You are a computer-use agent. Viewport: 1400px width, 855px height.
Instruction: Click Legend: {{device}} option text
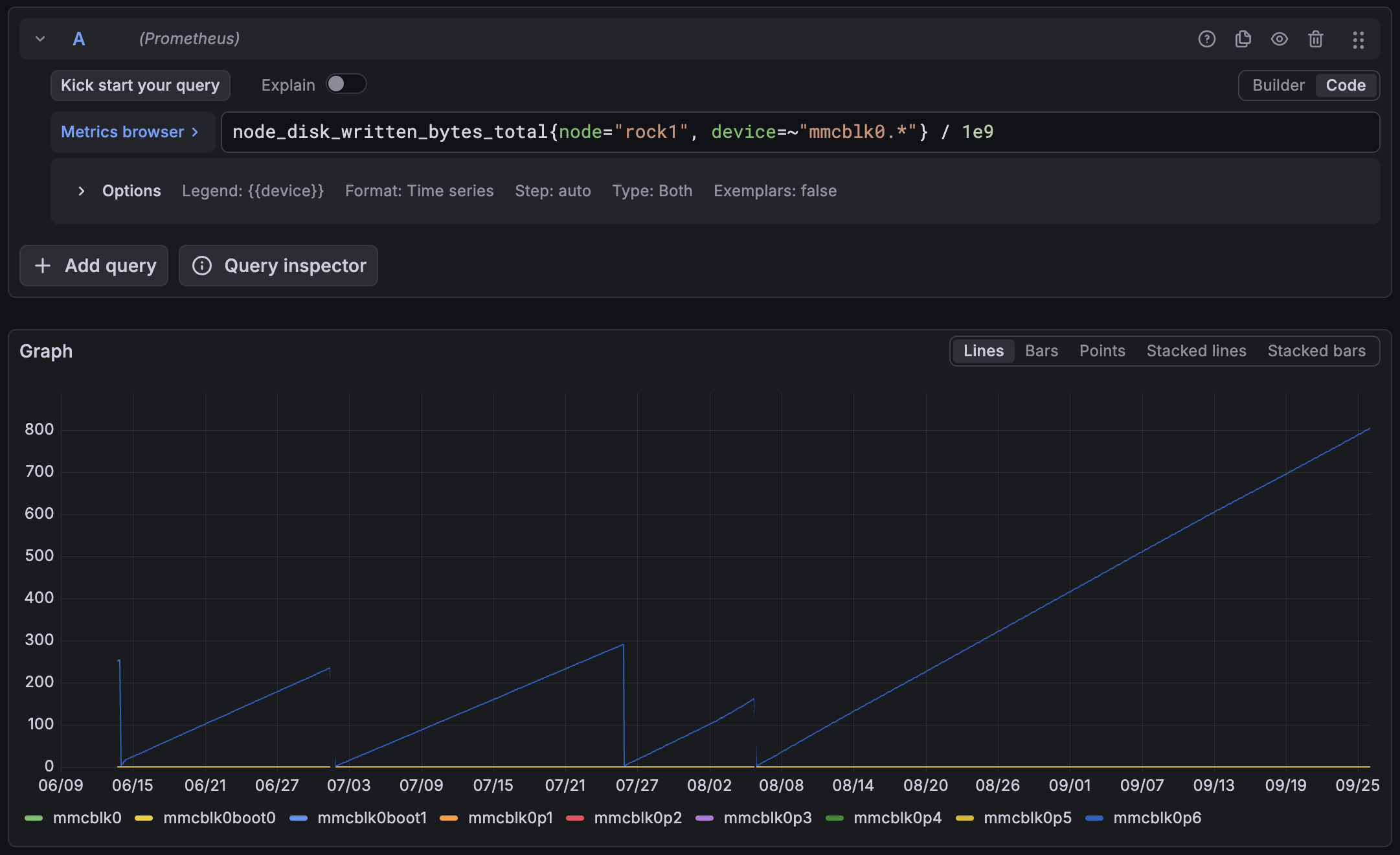pyautogui.click(x=253, y=191)
